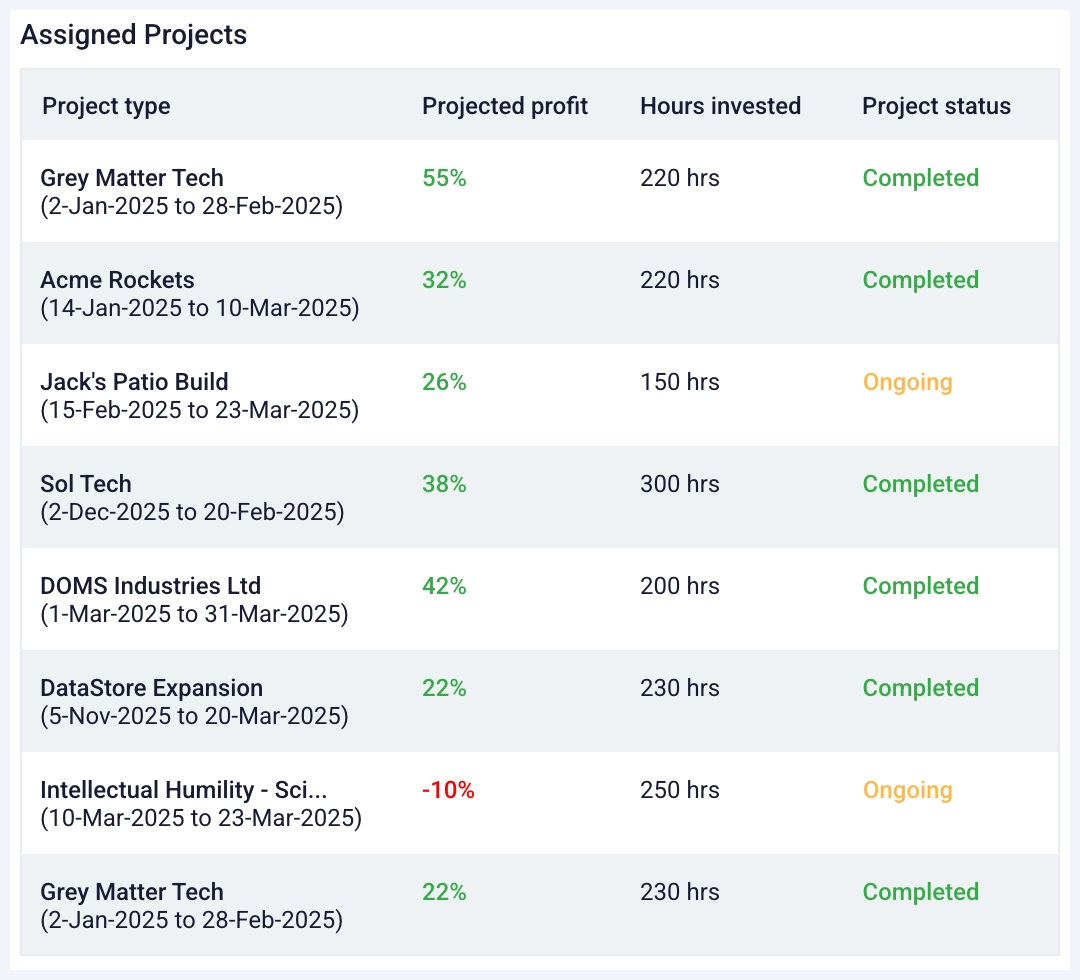Click the -10% profit value shown in red
This screenshot has width=1080, height=980.
pyautogui.click(x=449, y=790)
